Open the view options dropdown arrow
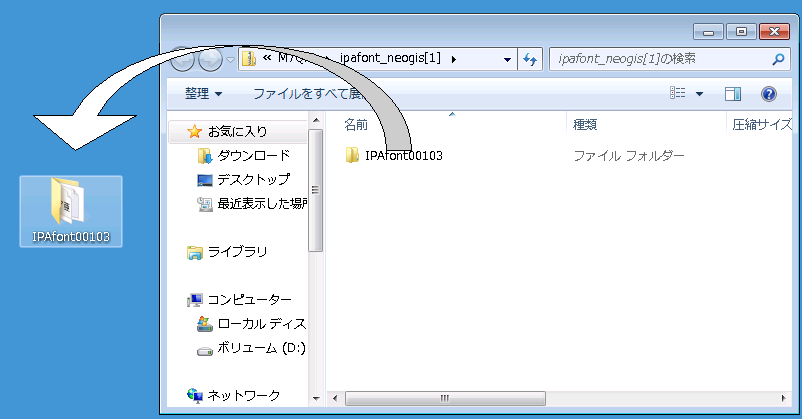Image resolution: width=802 pixels, height=419 pixels. (699, 94)
